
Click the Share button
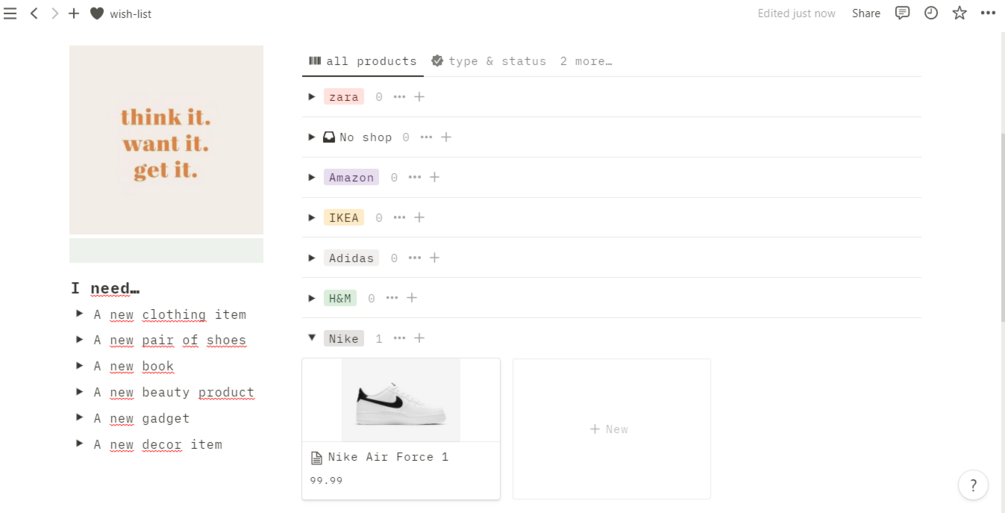point(866,13)
